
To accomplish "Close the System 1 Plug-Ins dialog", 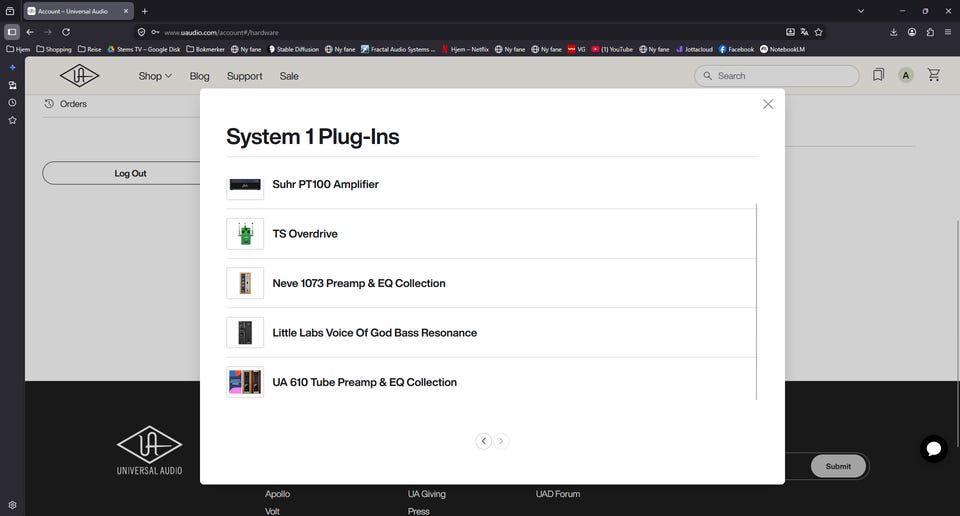I will click(768, 104).
